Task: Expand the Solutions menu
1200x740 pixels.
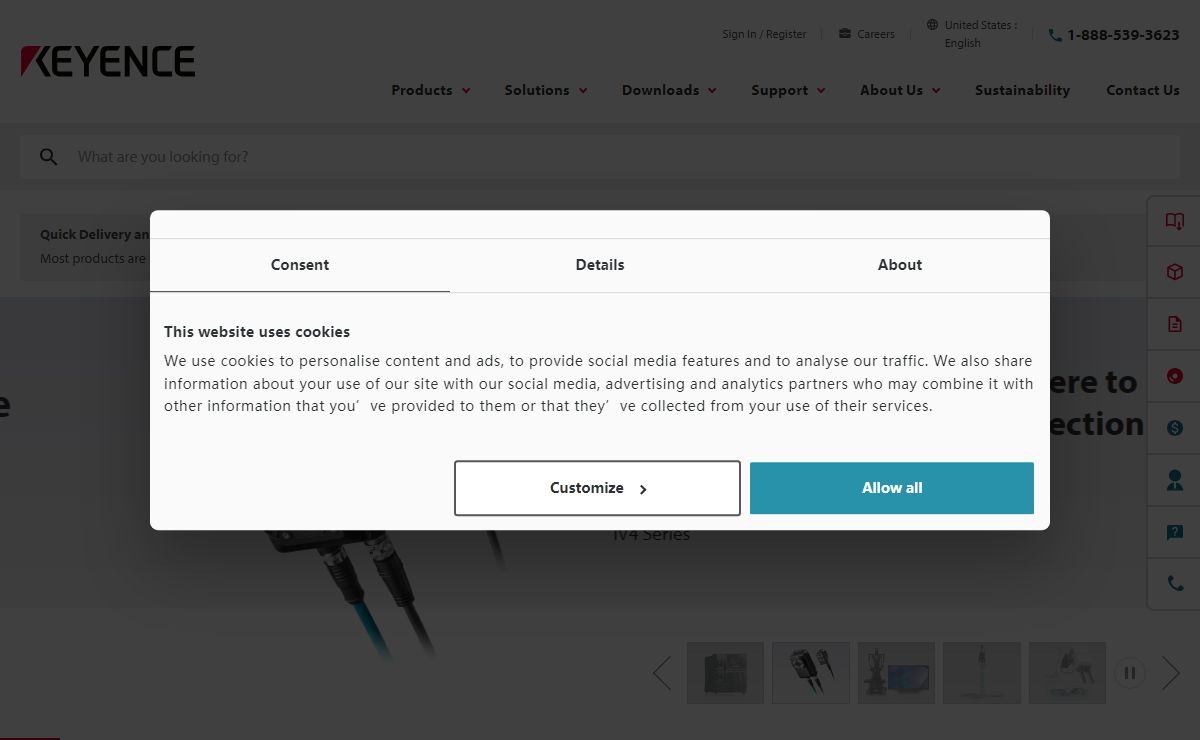Action: (x=546, y=90)
